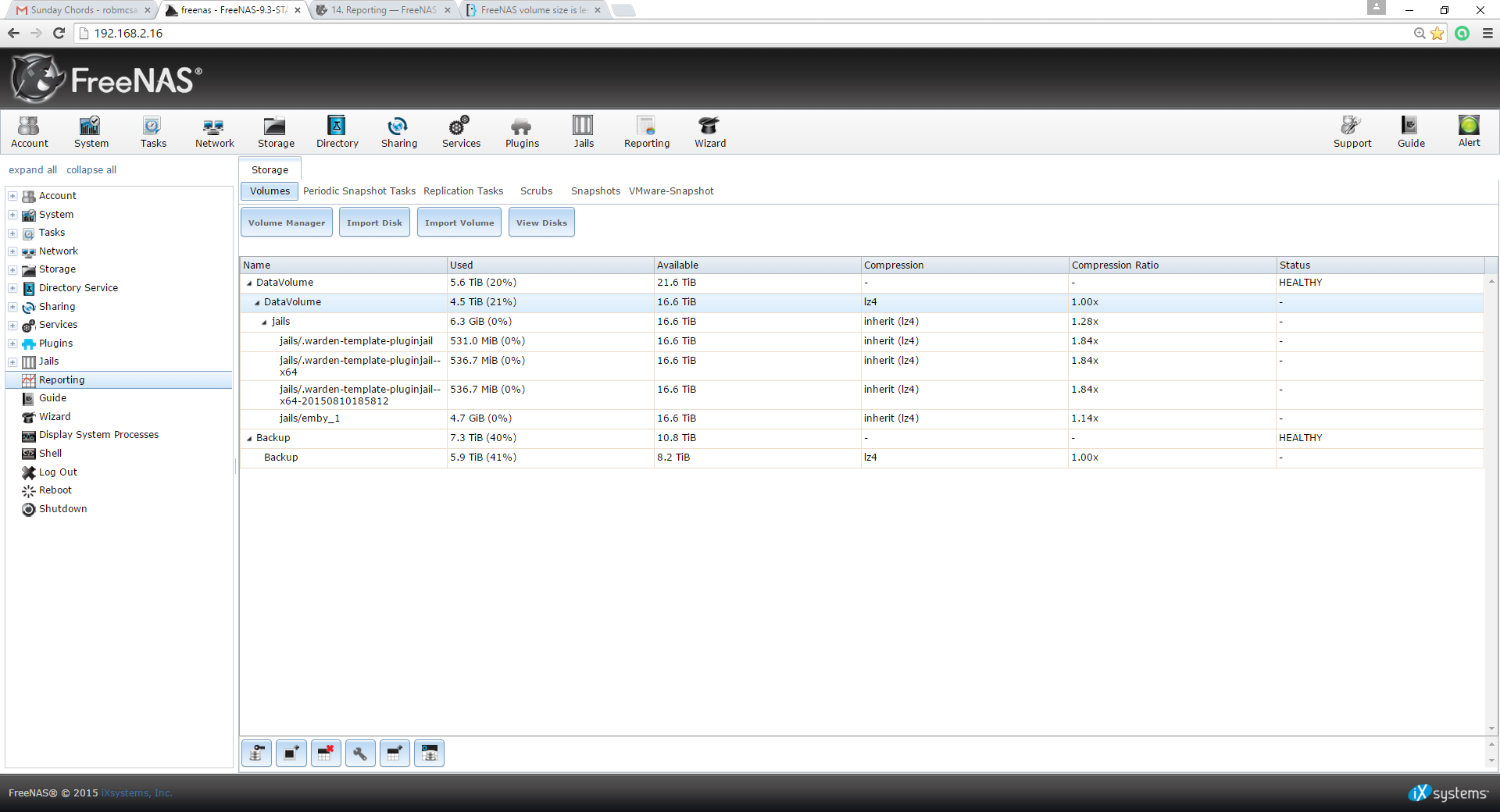Switch to the Sunday Chords Gmail tab
The height and width of the screenshot is (812, 1500).
83,10
